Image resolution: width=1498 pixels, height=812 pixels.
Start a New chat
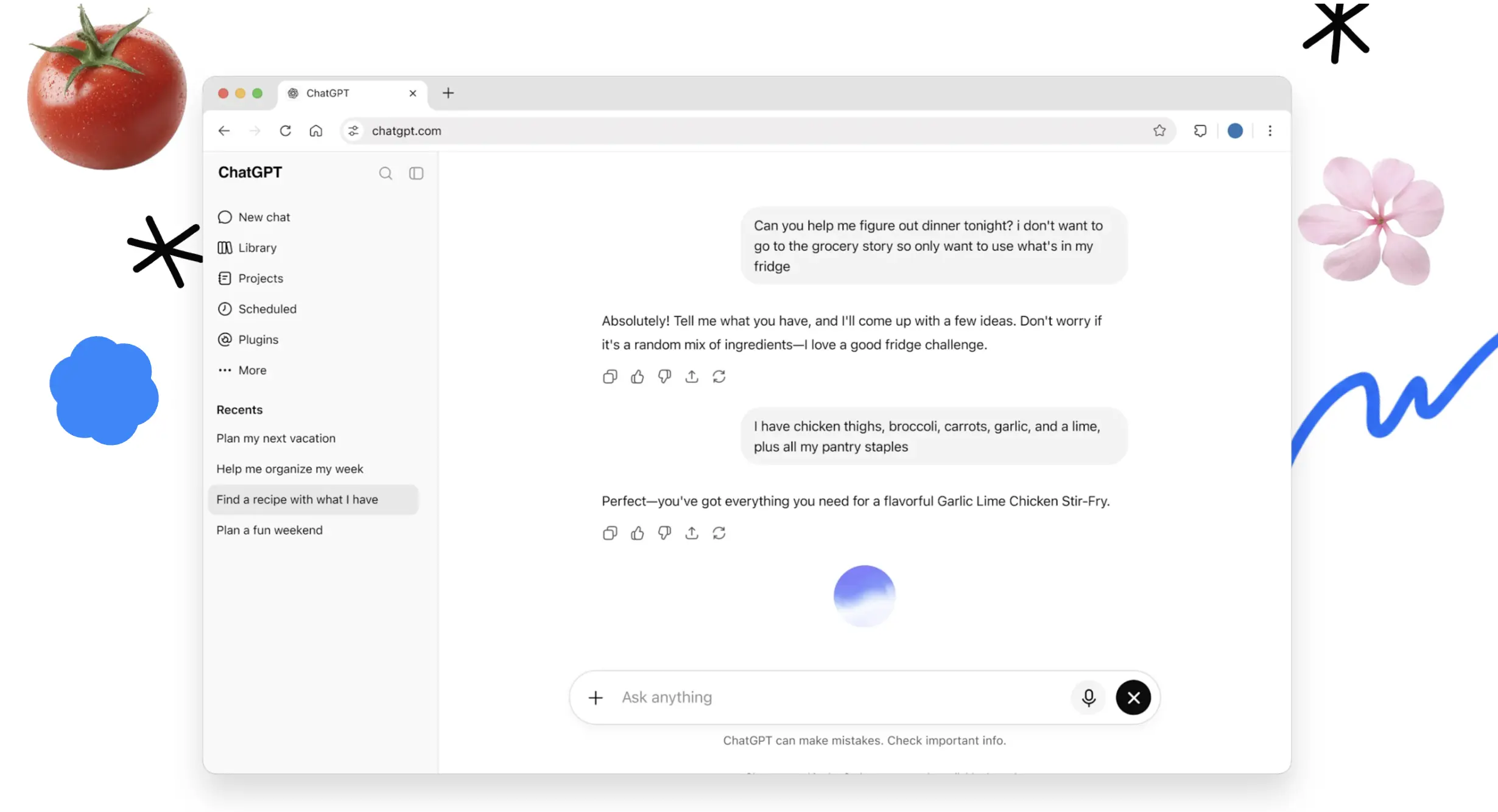[254, 217]
